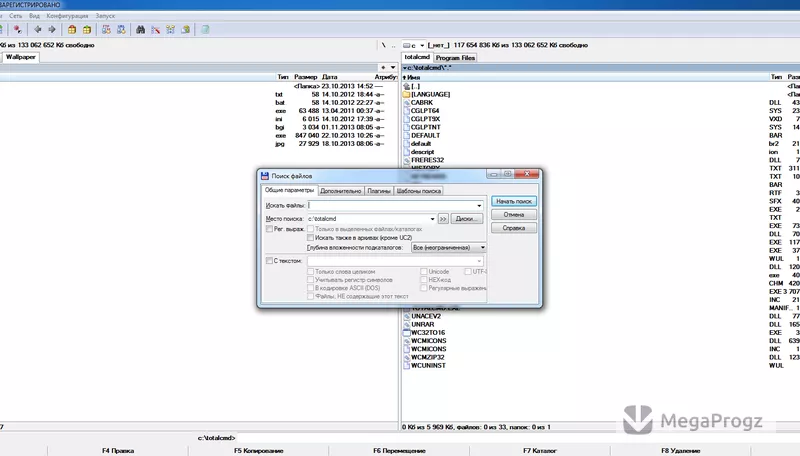
Task: Go back with the left arrow toolbar icon
Action: click(x=38, y=30)
